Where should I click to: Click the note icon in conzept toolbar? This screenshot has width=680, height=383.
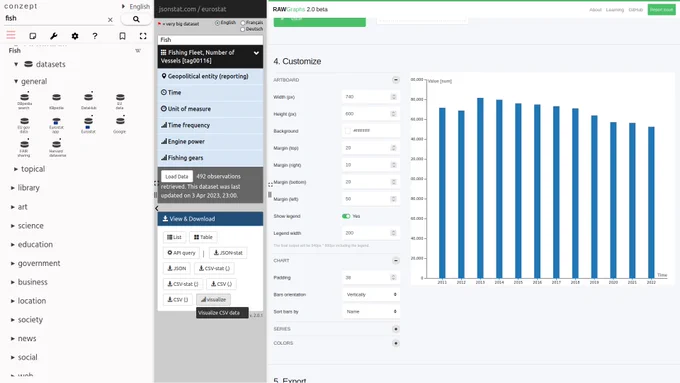click(33, 36)
